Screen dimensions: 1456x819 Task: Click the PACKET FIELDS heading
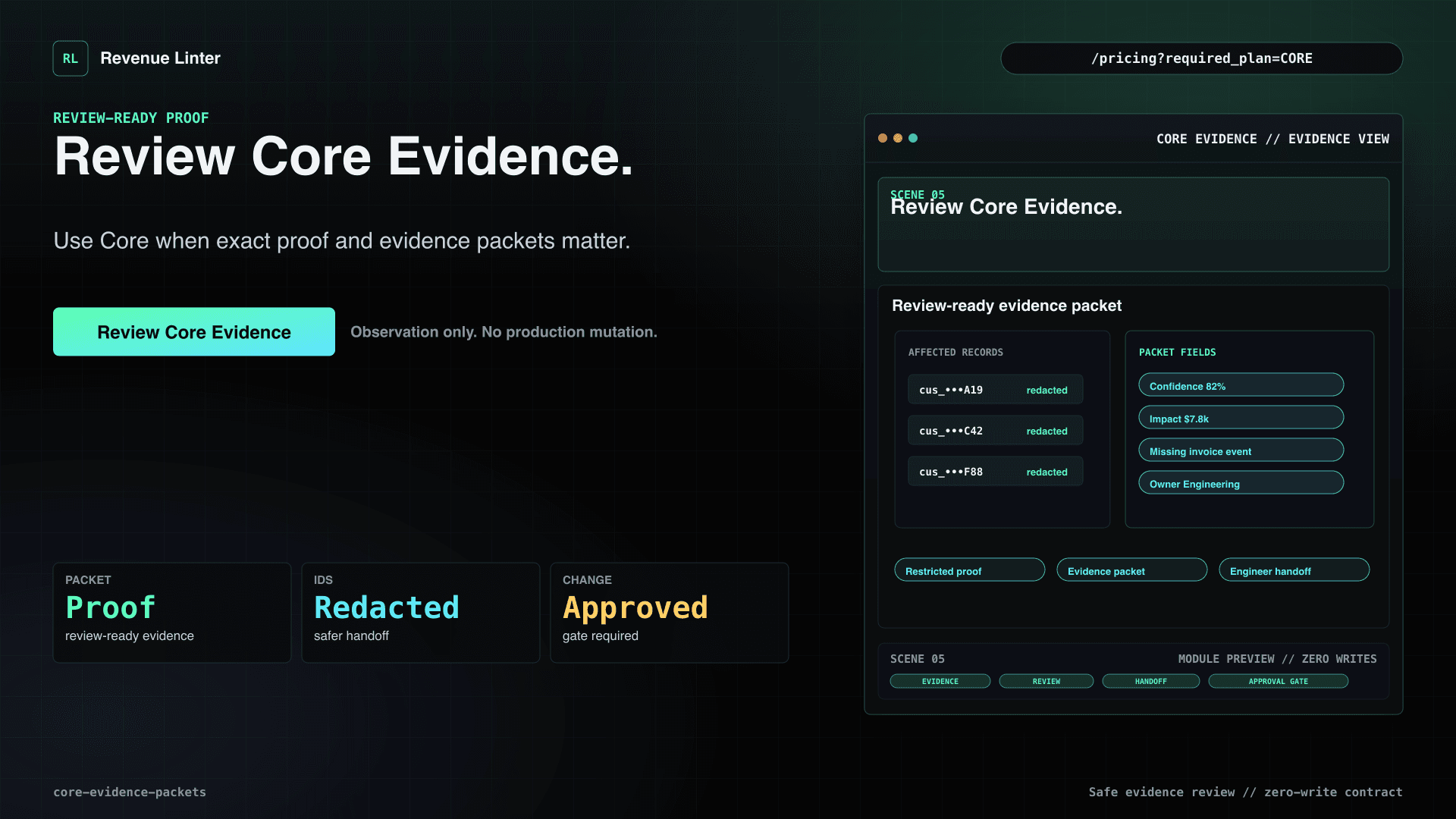[x=1177, y=352]
